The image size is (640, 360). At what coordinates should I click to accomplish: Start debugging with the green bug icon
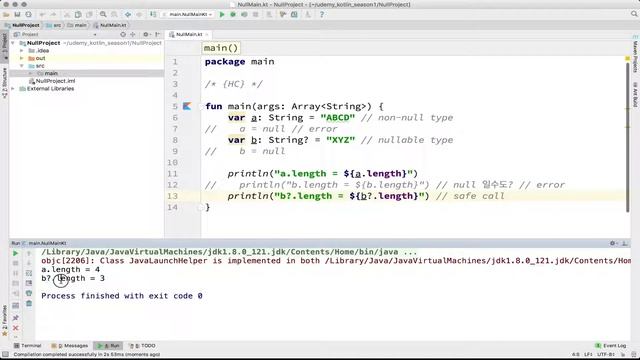(233, 14)
